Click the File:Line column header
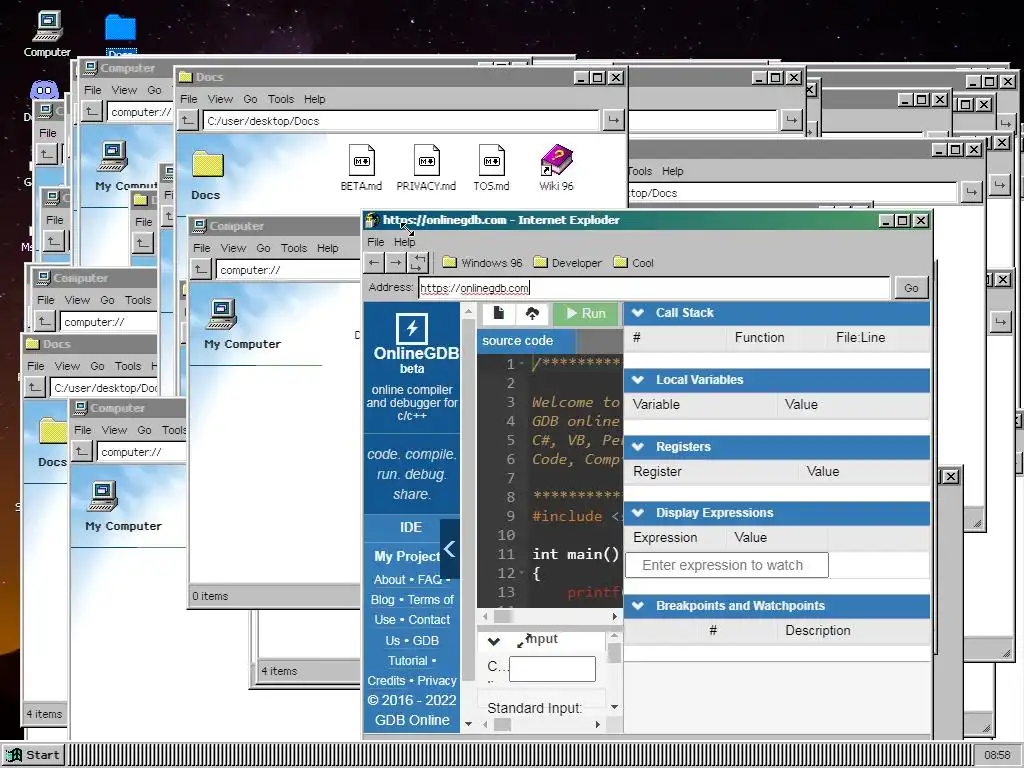1024x768 pixels. pos(860,338)
